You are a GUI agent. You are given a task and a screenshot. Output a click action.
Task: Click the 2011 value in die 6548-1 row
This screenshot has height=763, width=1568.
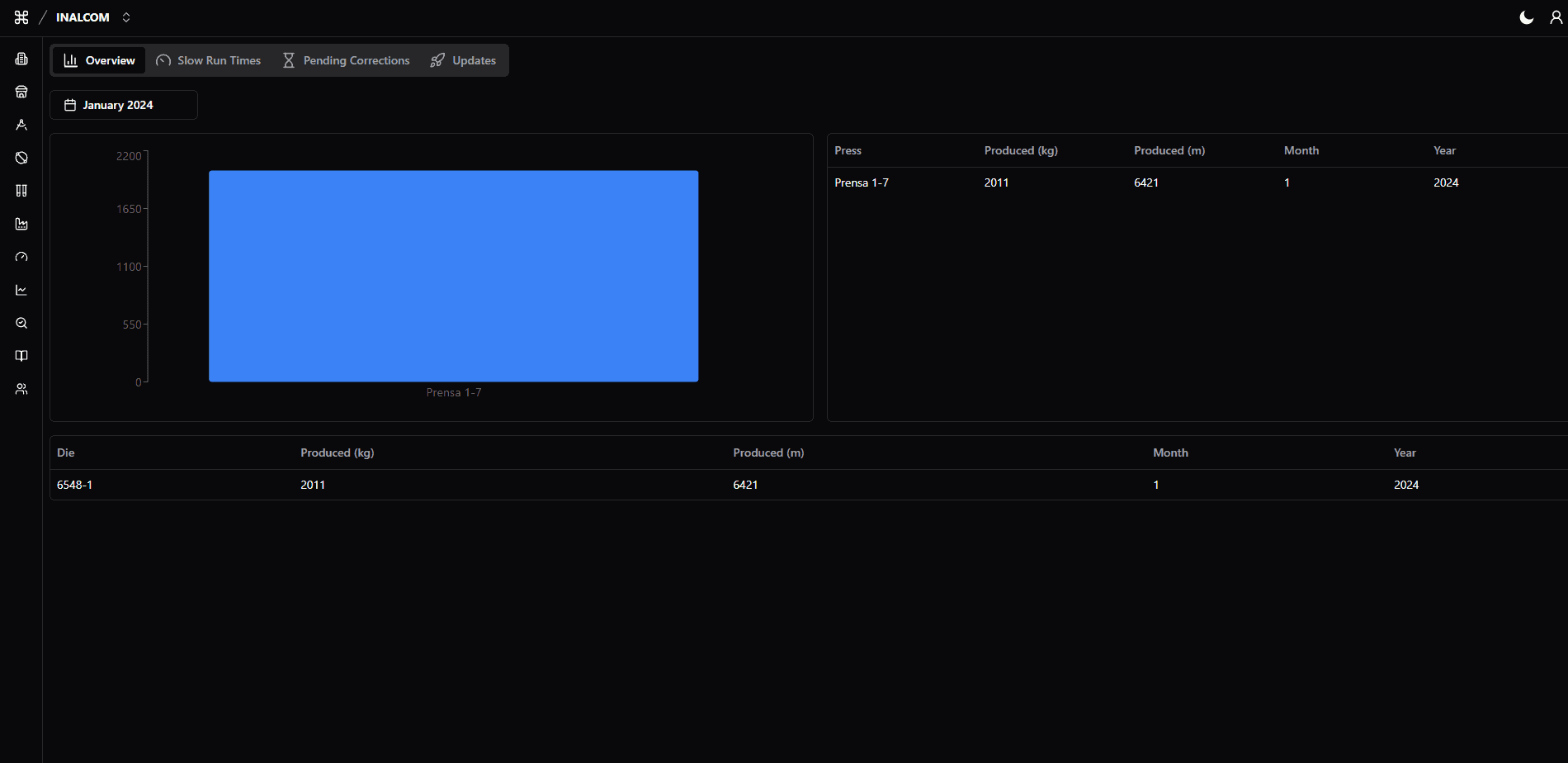tap(313, 485)
